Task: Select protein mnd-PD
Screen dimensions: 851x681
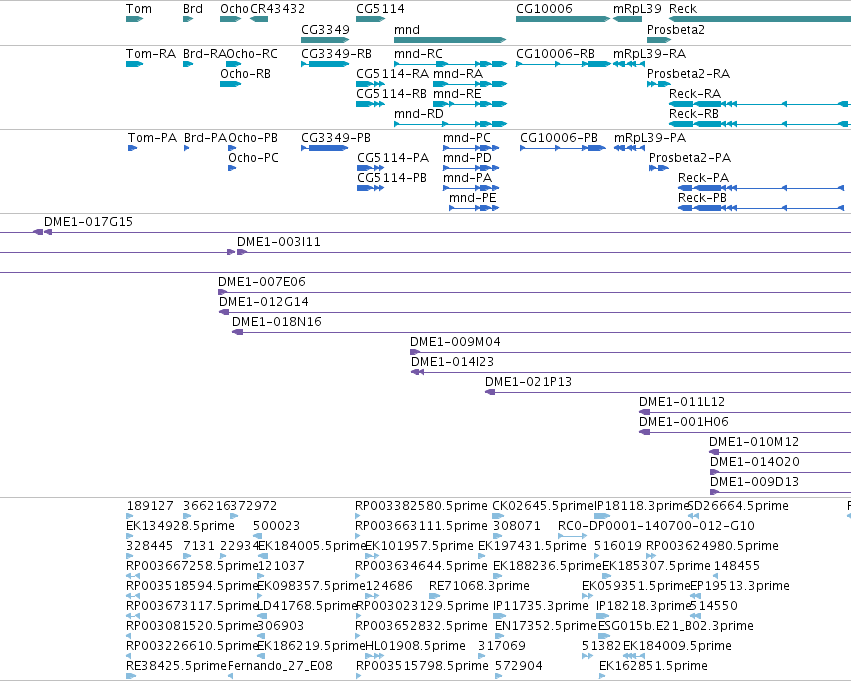Action: pyautogui.click(x=471, y=168)
